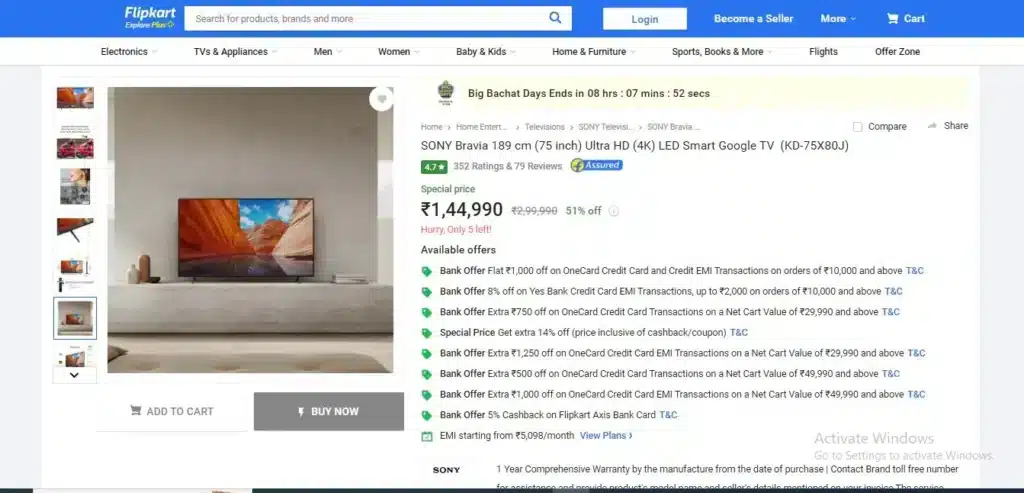The width and height of the screenshot is (1024, 493).
Task: Click the 4.7 star rating badge
Action: click(x=434, y=167)
